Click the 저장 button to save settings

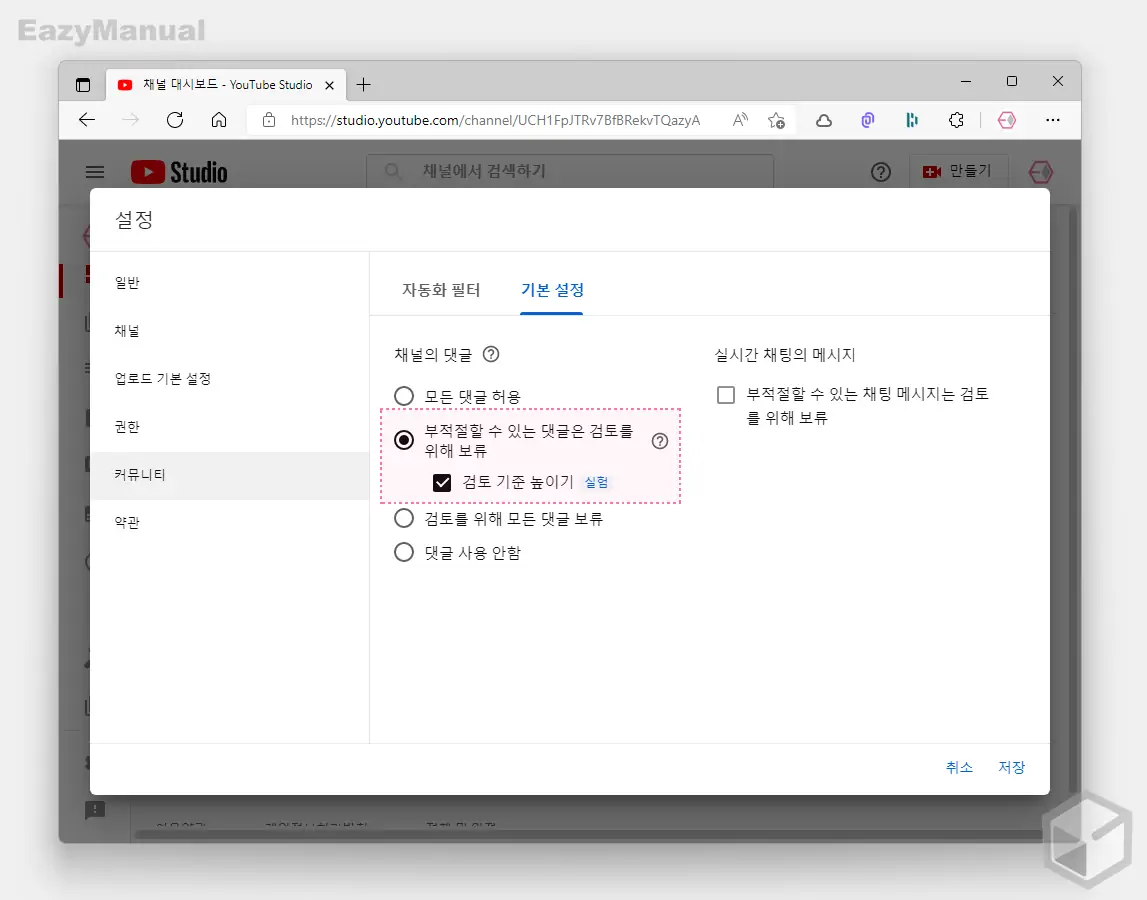1012,767
